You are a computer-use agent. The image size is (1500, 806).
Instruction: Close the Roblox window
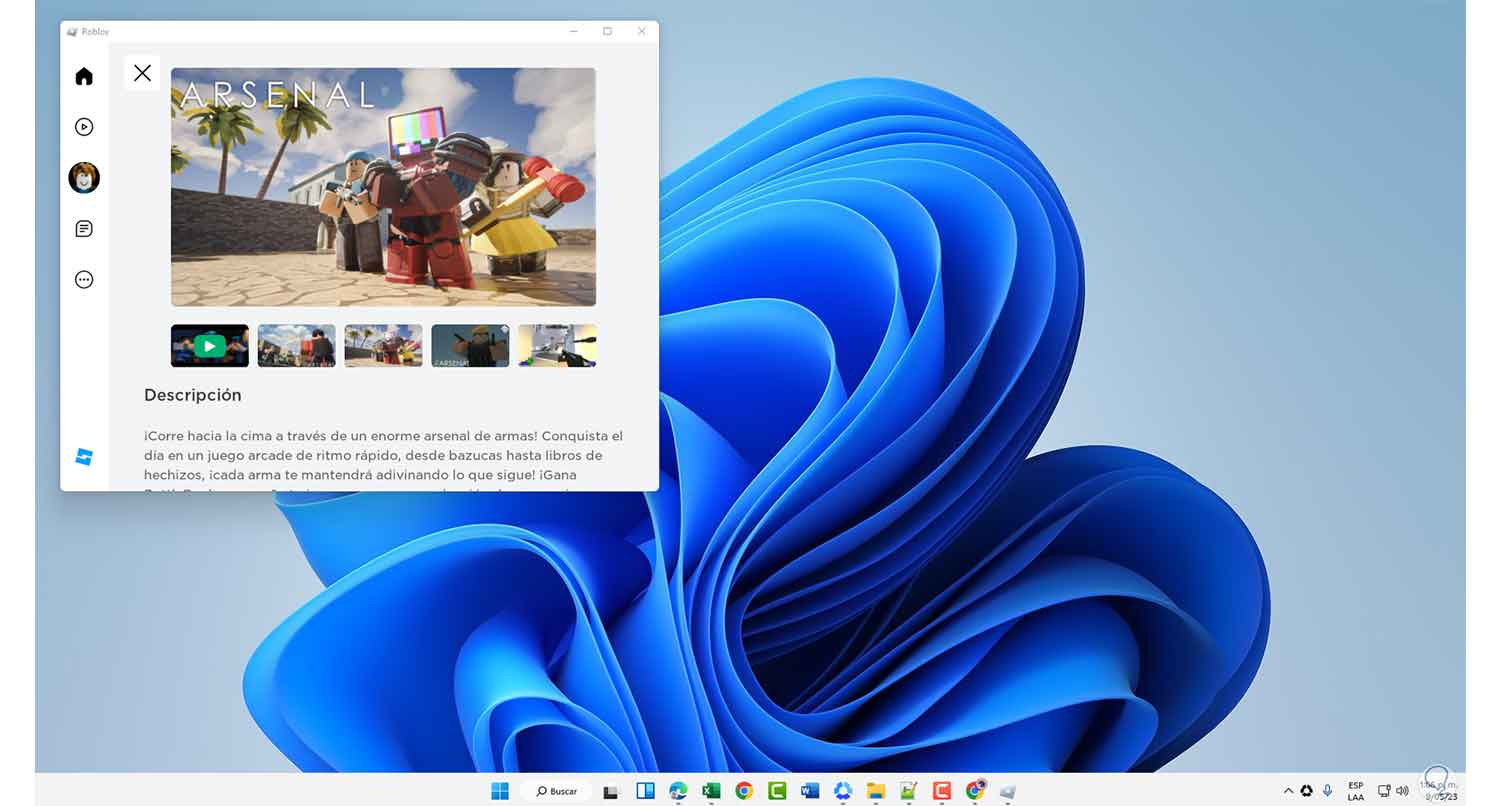pyautogui.click(x=641, y=32)
